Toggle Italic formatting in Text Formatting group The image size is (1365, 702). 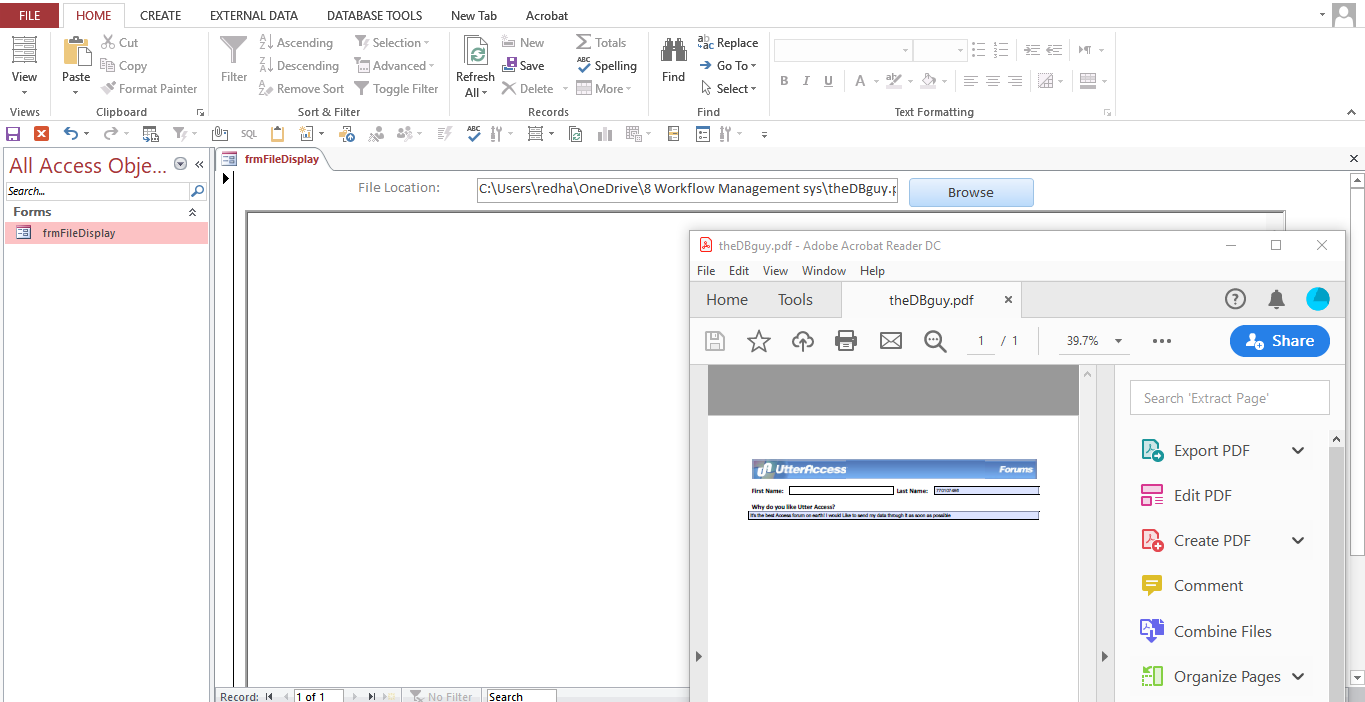tap(806, 81)
